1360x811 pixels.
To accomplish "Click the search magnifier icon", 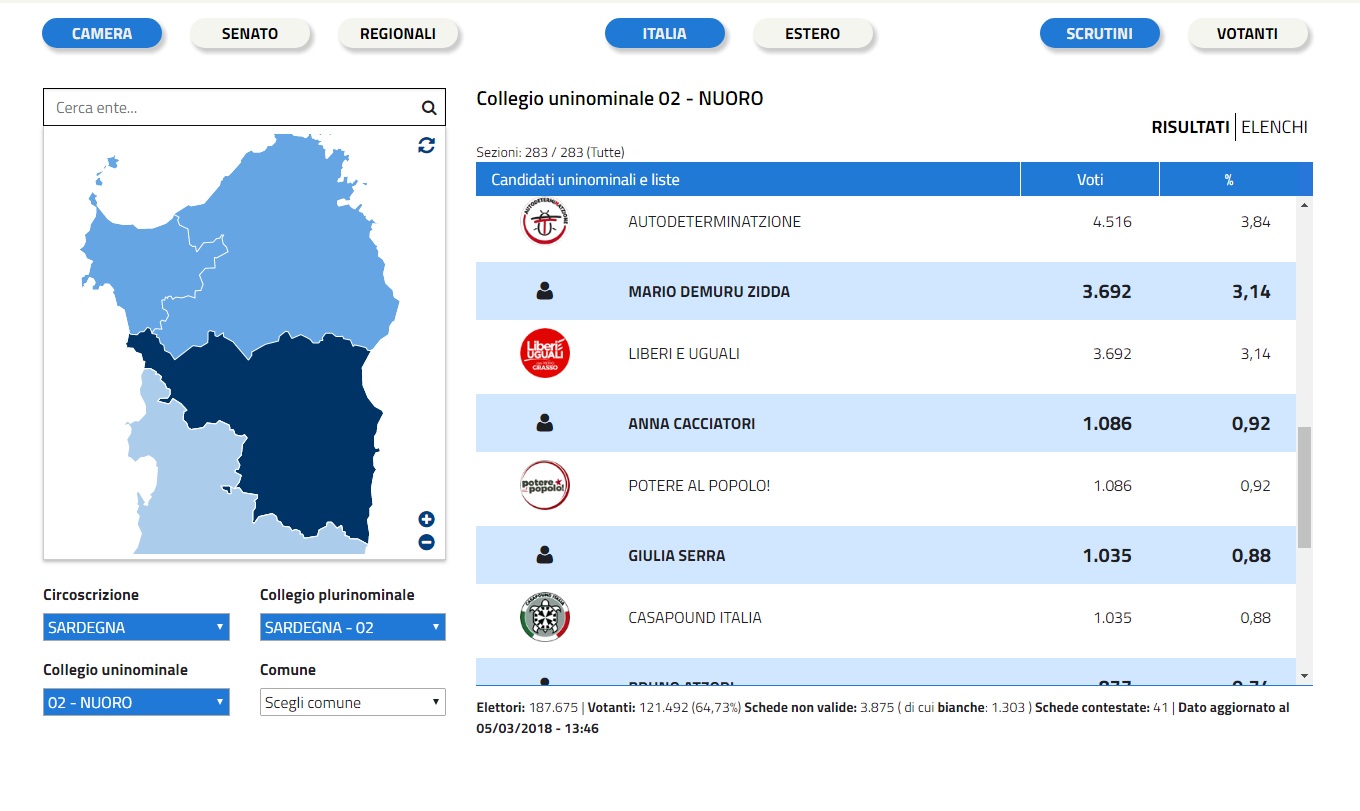I will pos(429,108).
